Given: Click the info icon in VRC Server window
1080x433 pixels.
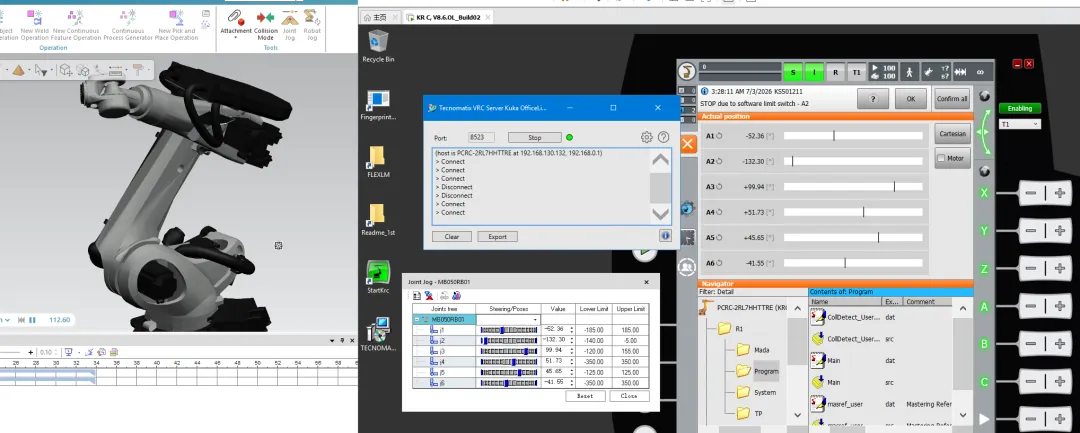Looking at the screenshot, I should (665, 235).
